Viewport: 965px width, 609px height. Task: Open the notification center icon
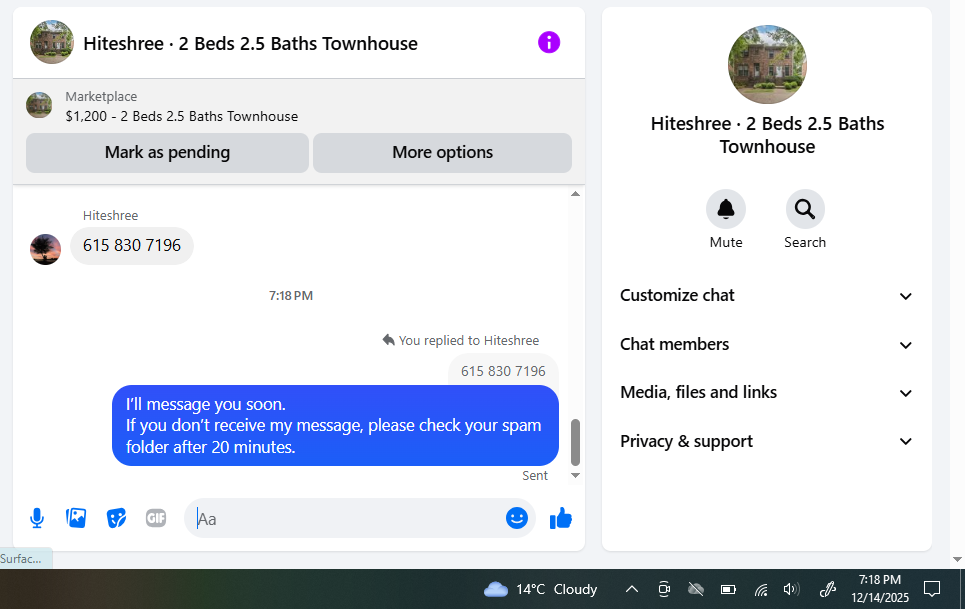point(932,589)
